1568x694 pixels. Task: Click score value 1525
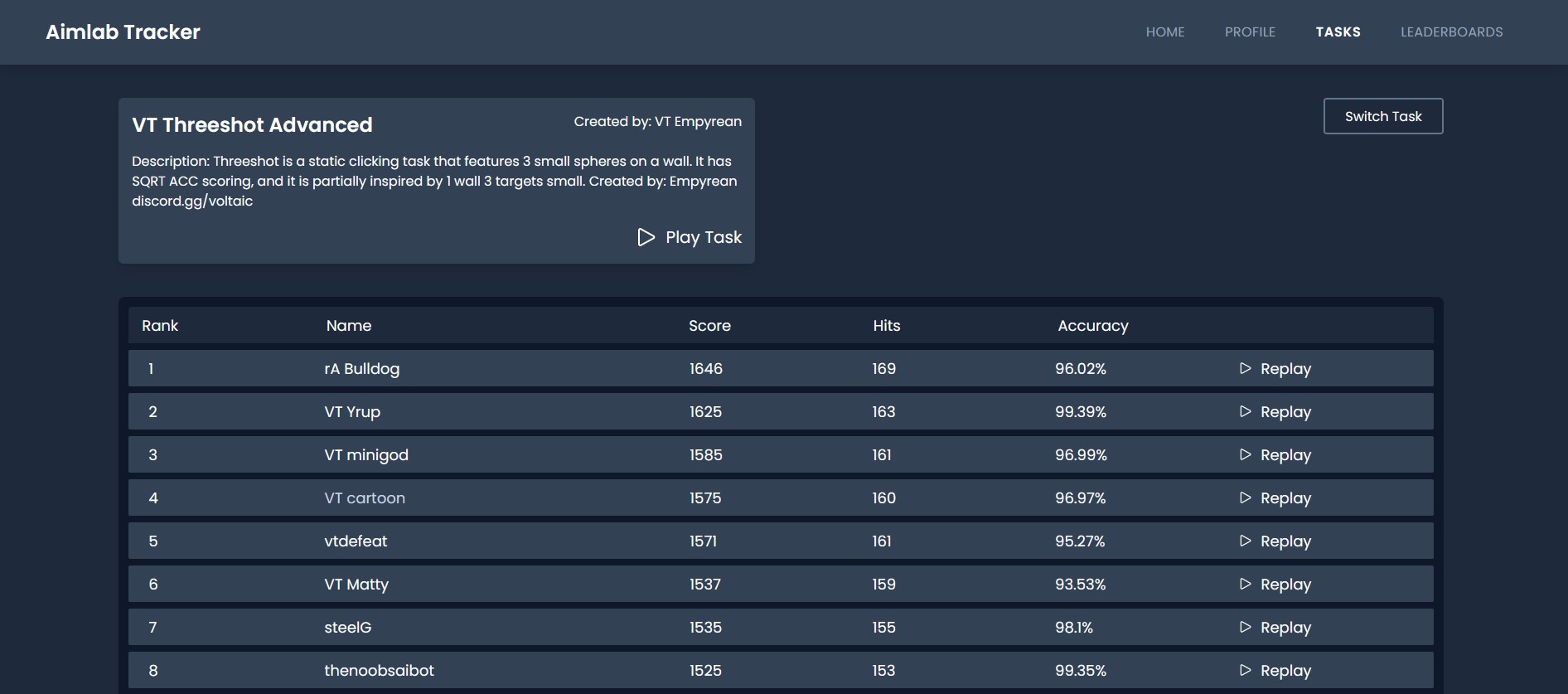click(706, 670)
